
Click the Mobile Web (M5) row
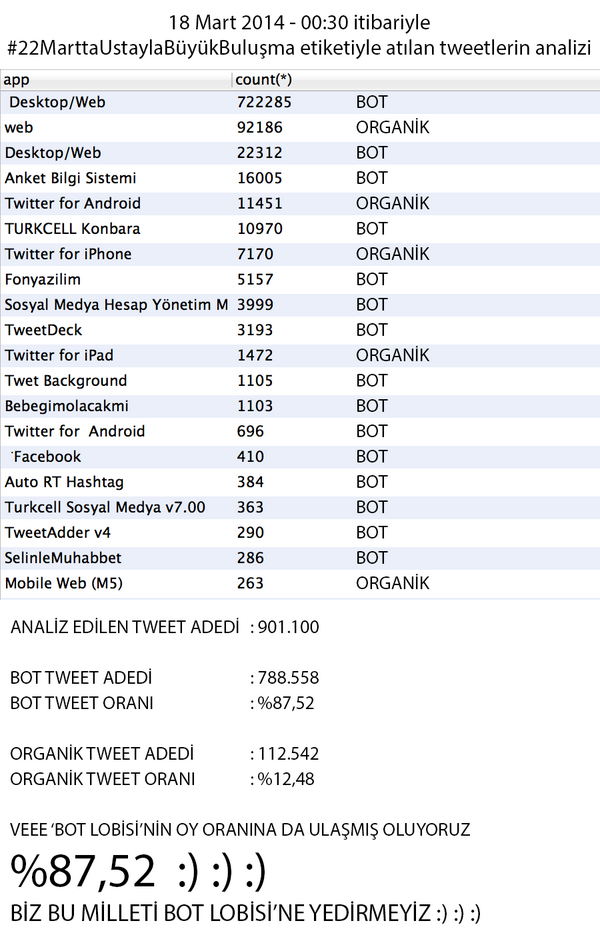300,583
